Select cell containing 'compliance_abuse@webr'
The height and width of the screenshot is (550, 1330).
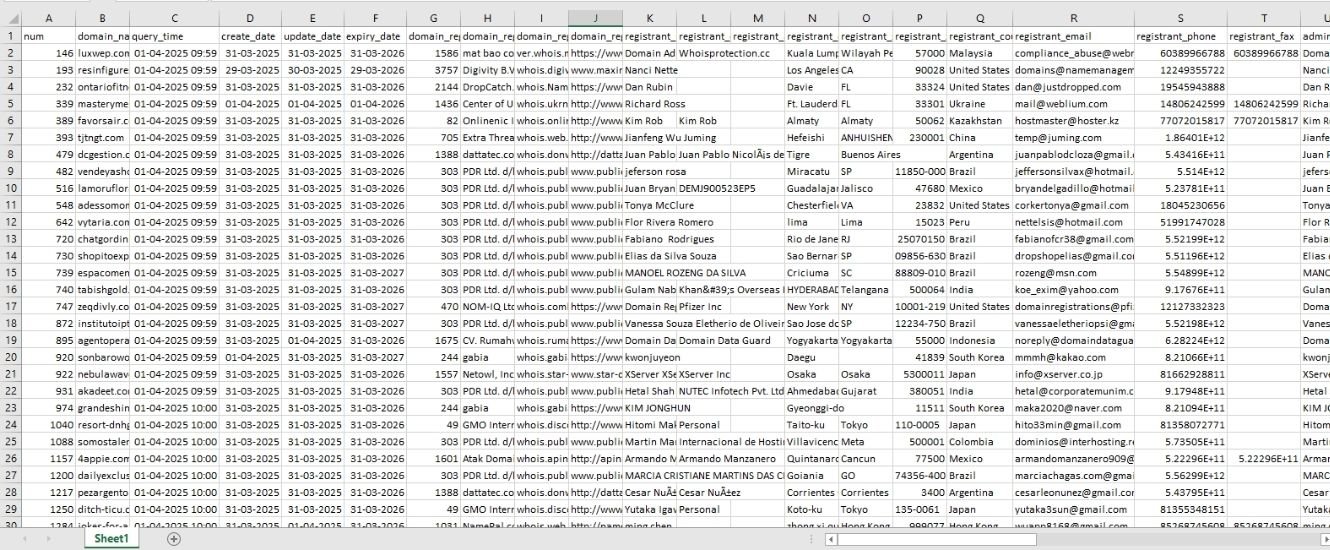coord(1073,52)
